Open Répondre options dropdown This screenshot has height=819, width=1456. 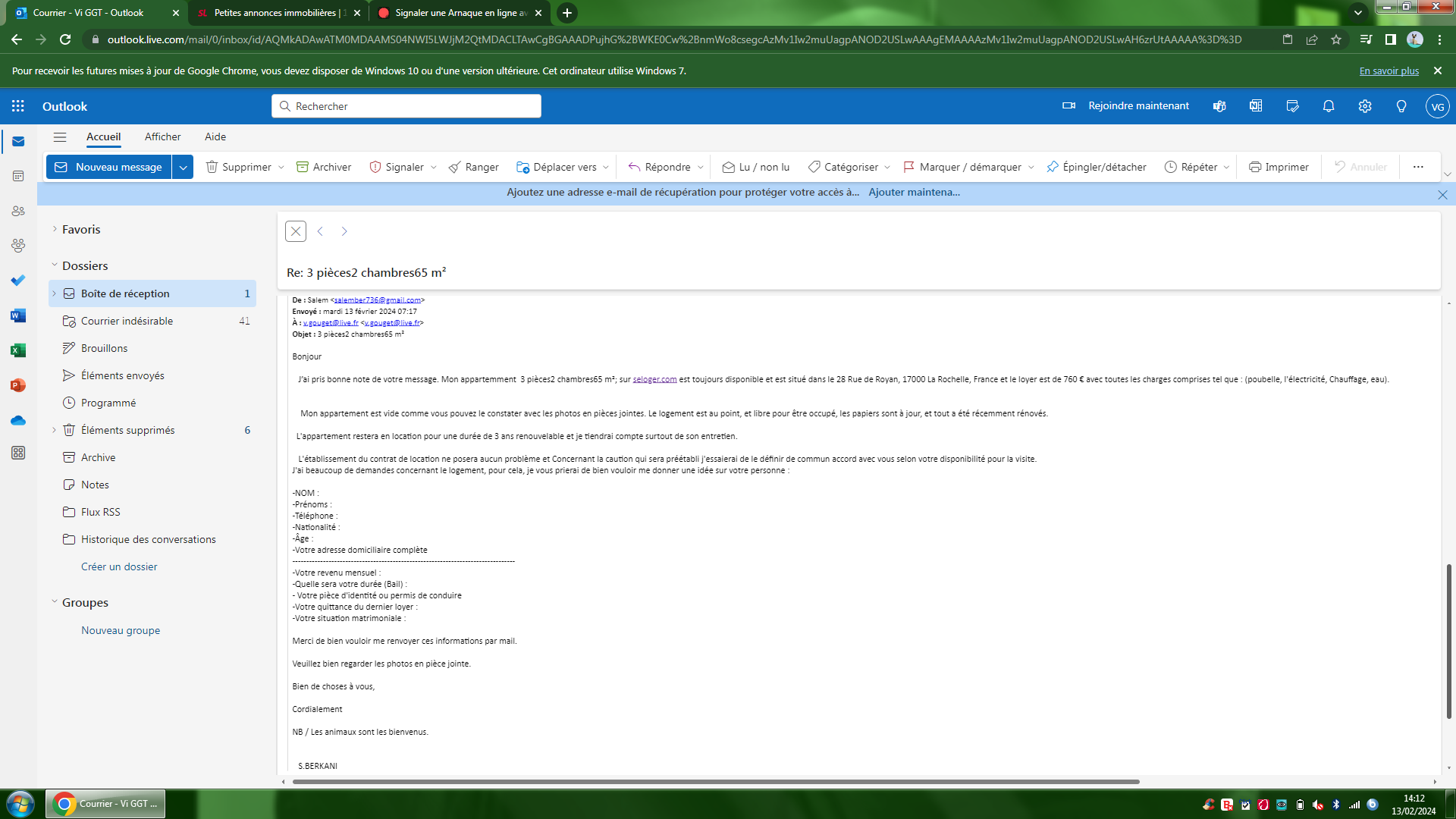[x=701, y=167]
